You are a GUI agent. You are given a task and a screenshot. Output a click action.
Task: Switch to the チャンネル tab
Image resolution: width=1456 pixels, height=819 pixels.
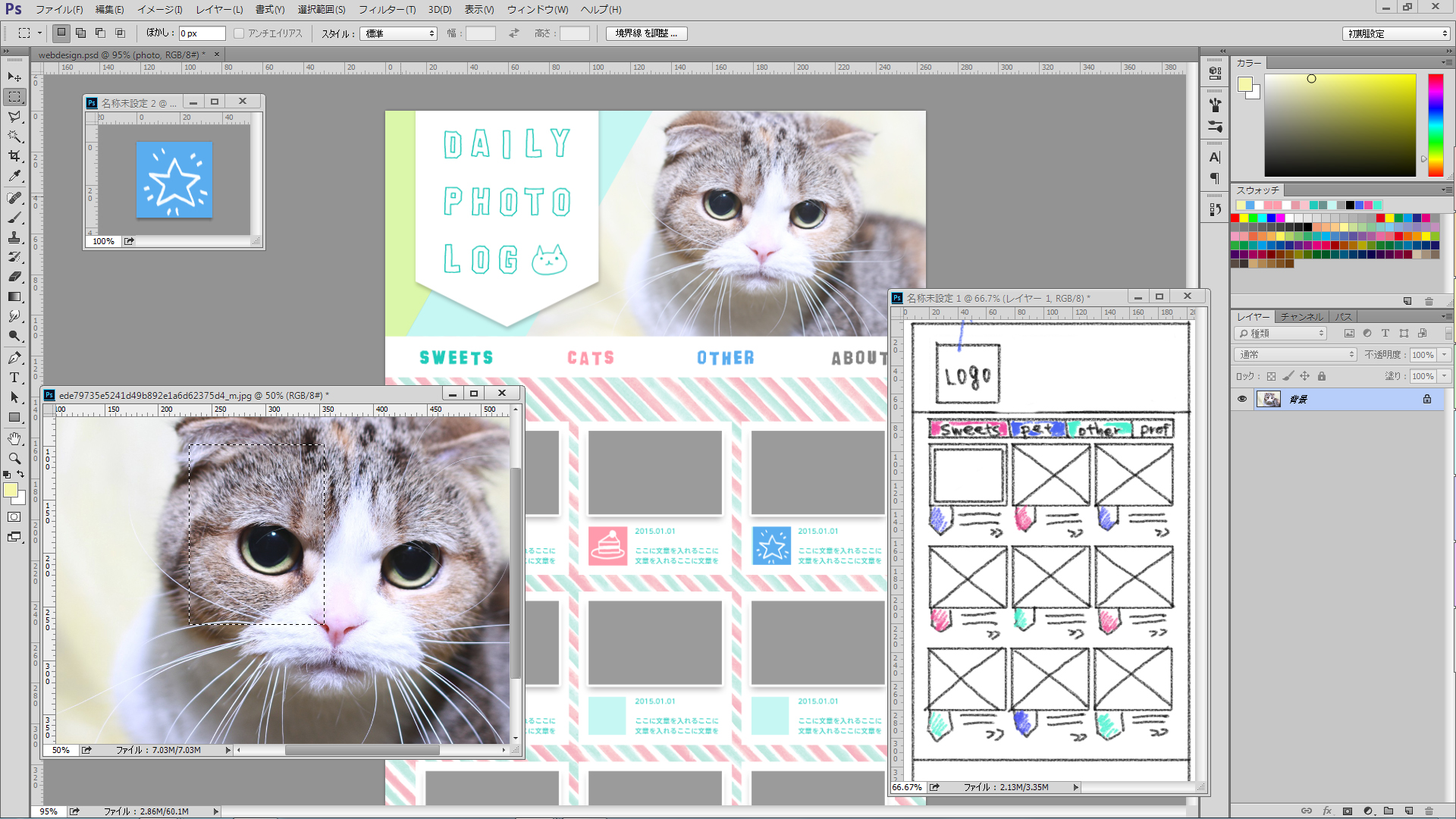(x=1301, y=317)
